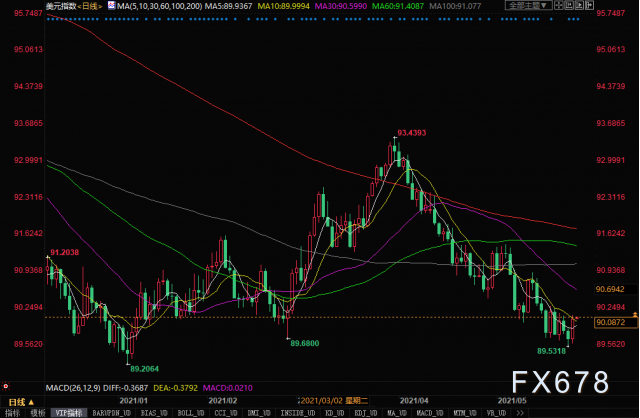Select the DMI_UD indicator tab
640x418 pixels.
259,413
